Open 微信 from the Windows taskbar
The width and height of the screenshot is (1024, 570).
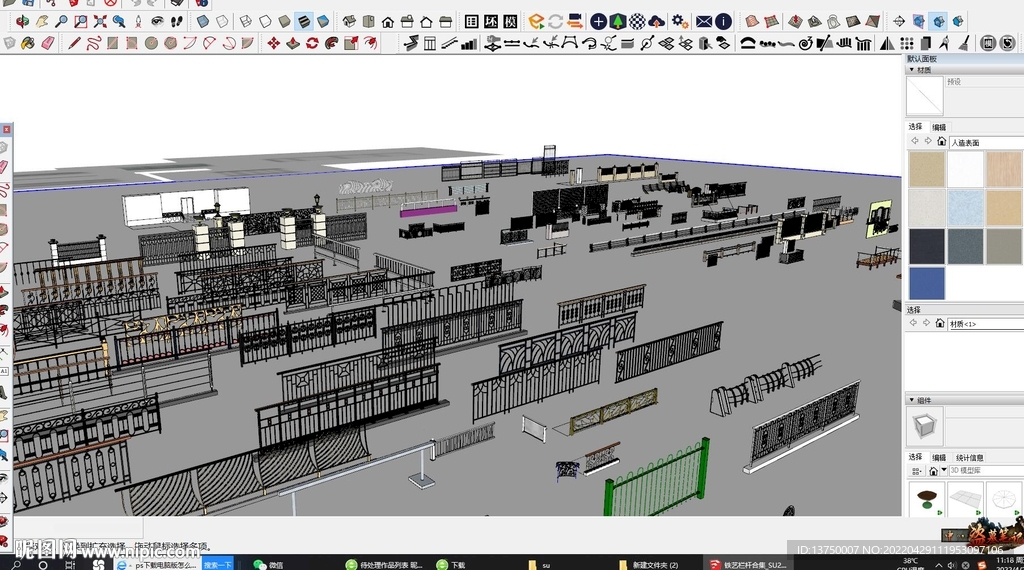click(268, 564)
